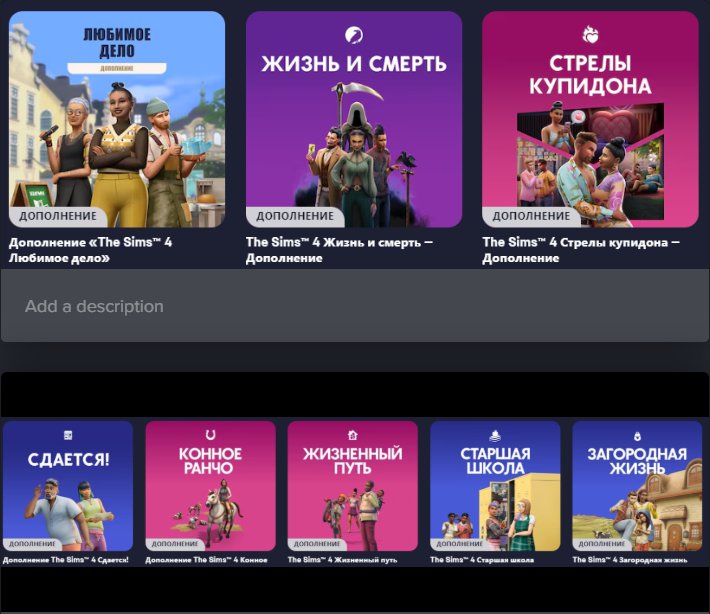Open 'The Sims 4 Стрелы купидона — Дополнение' link

tap(580, 250)
